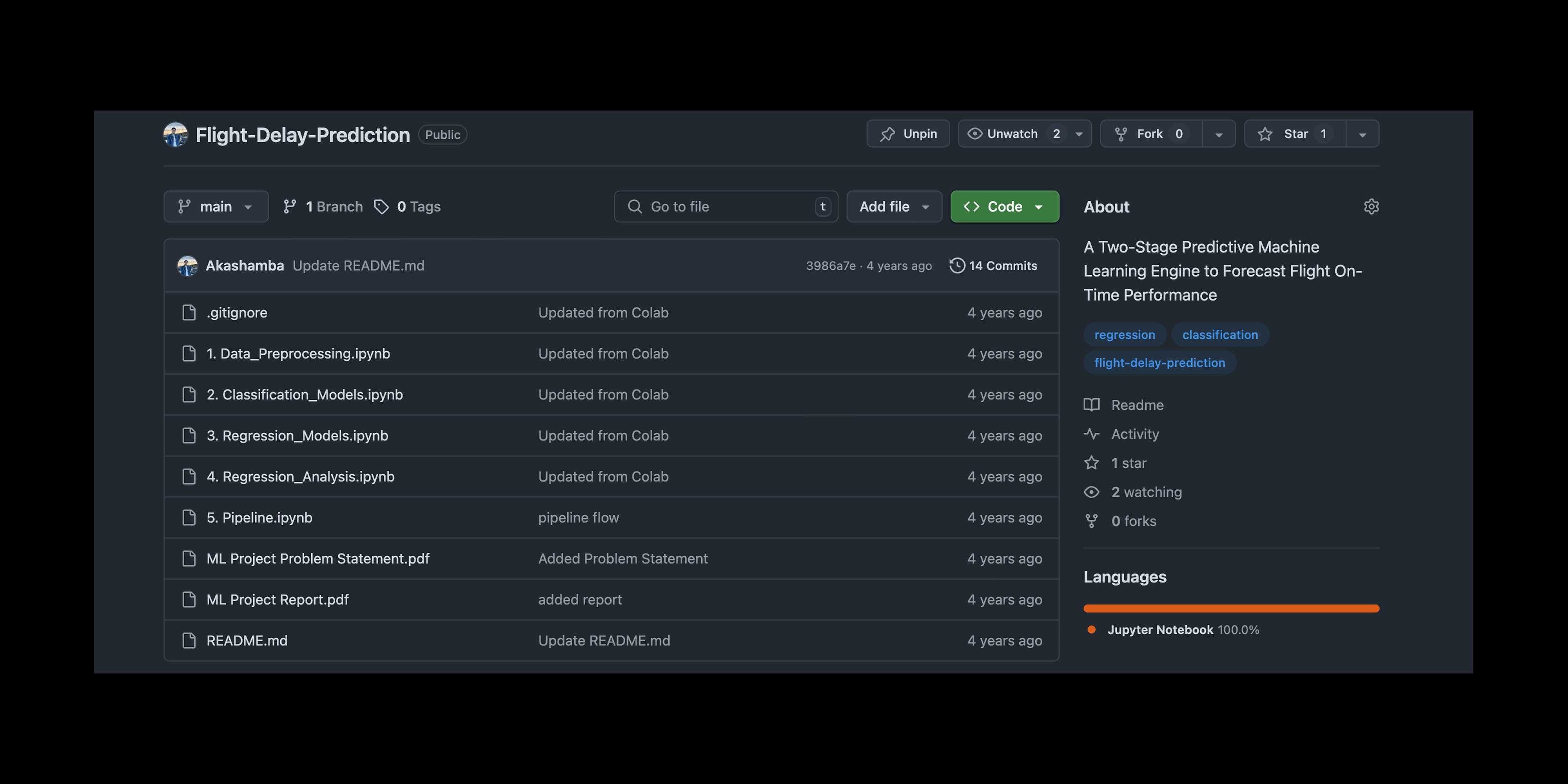Open the 0 Tags link
The height and width of the screenshot is (784, 1568).
408,206
